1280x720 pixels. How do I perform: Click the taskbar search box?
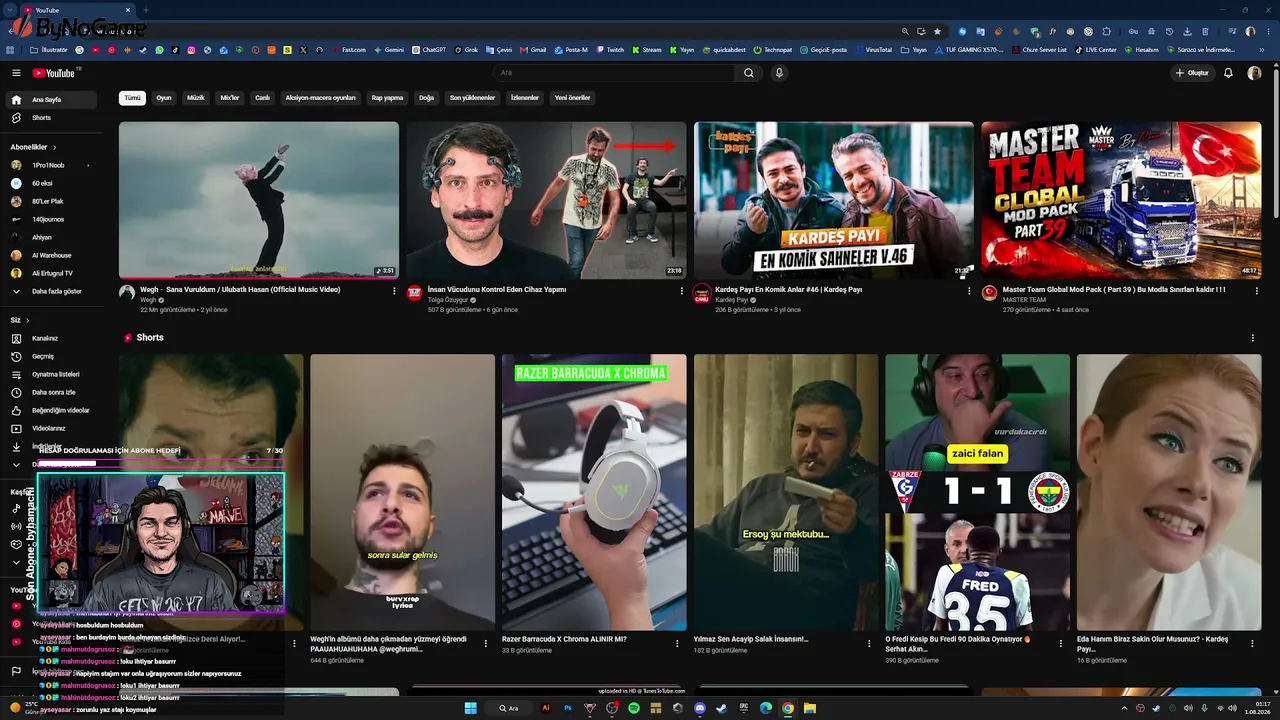tap(510, 708)
